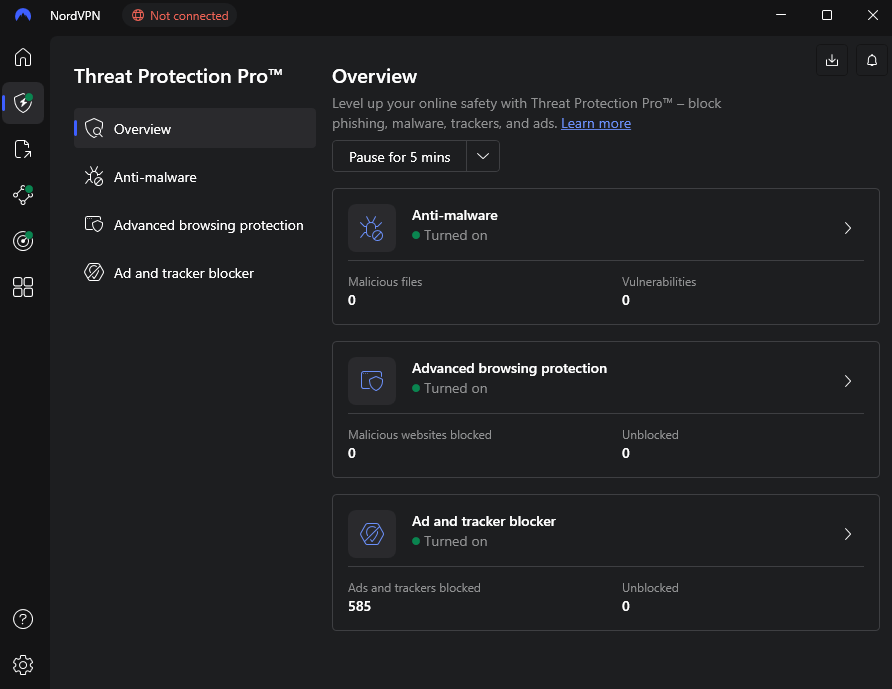Pause Threat Protection Pro for 5 minutes
Viewport: 892px width, 689px height.
pyautogui.click(x=398, y=156)
